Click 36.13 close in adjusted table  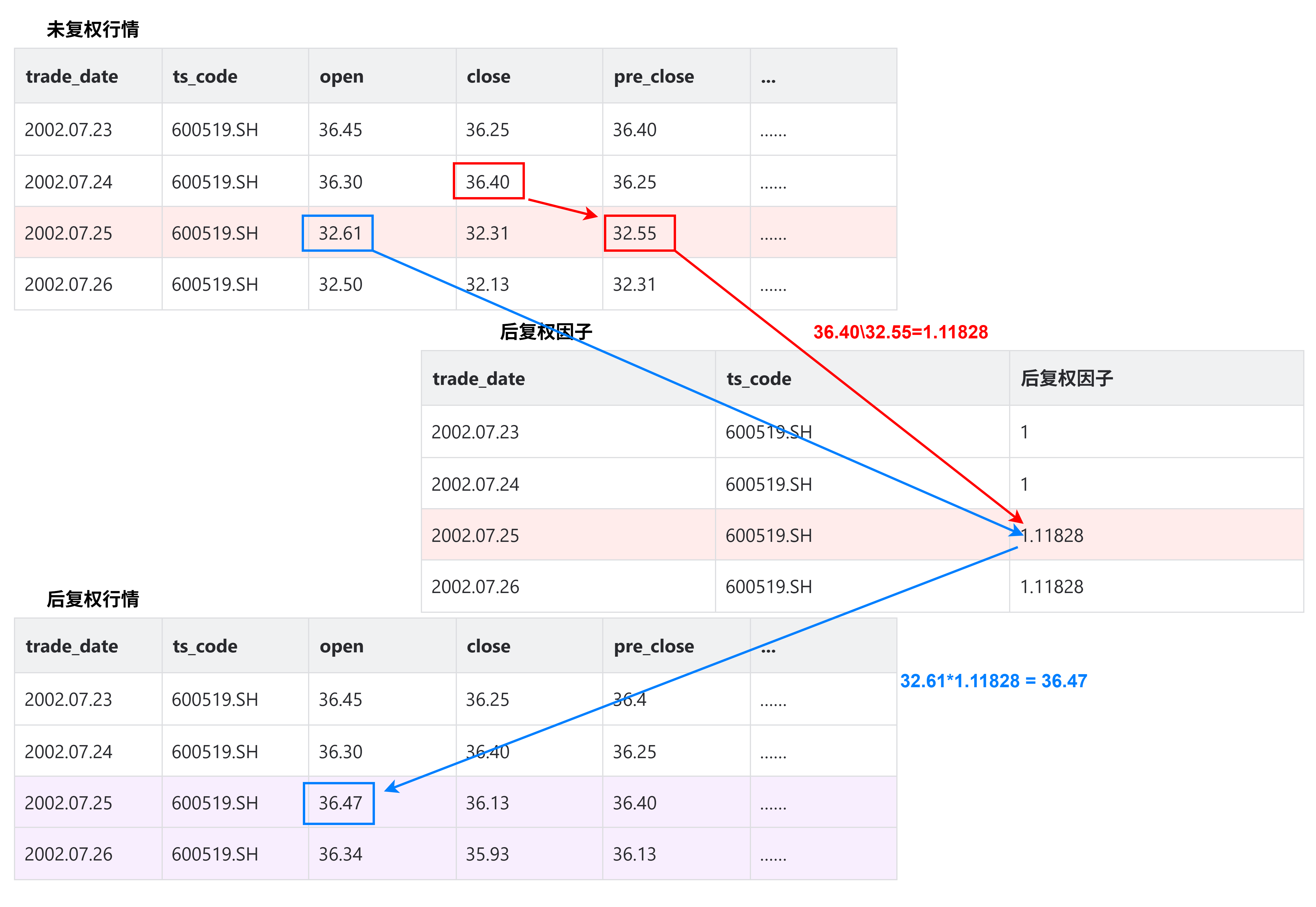pos(487,803)
